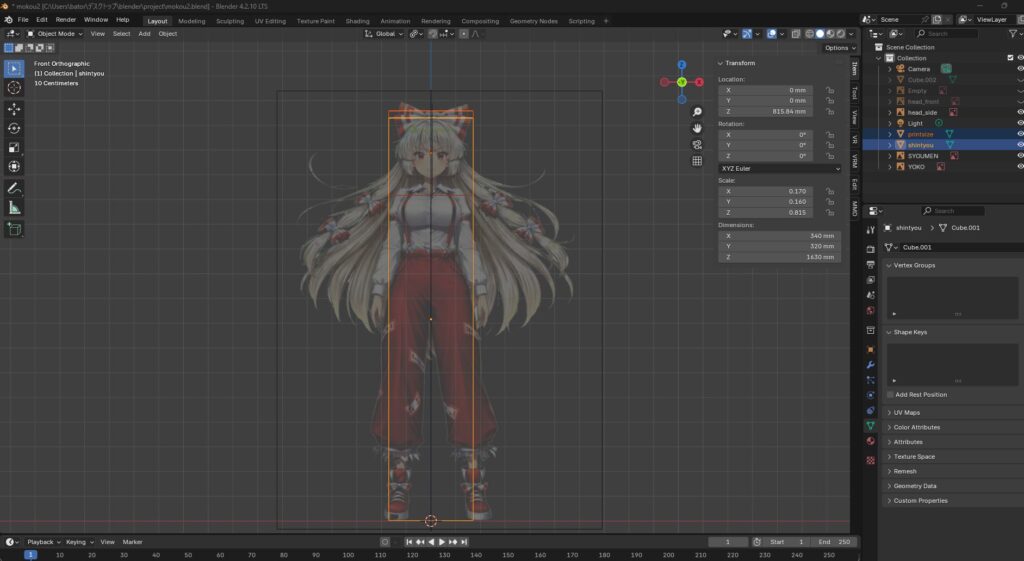Viewport: 1024px width, 561px height.
Task: Hide the shintyou object with eye icon
Action: point(1021,144)
